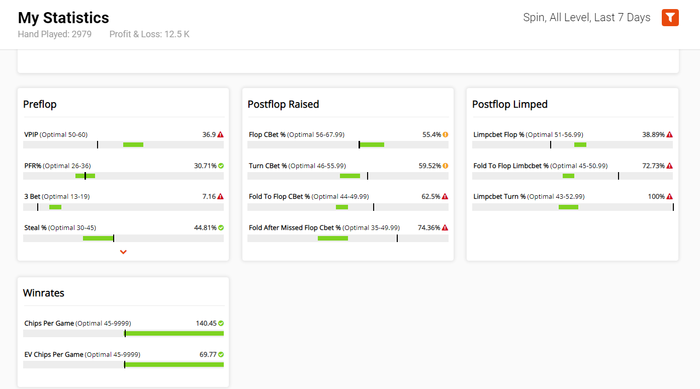This screenshot has height=389, width=700.
Task: Click the warning triangle beside 3 Bet
Action: pos(221,197)
